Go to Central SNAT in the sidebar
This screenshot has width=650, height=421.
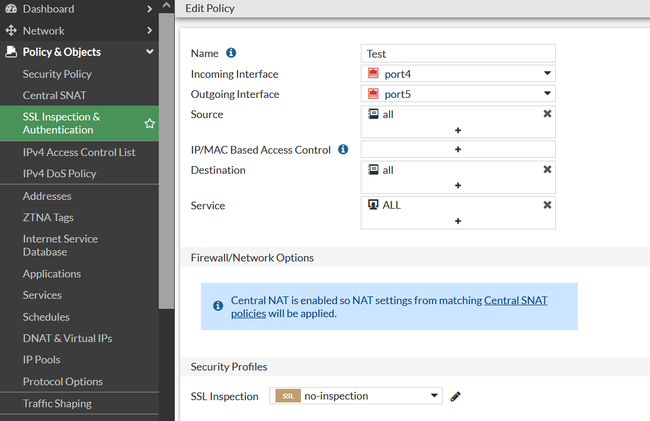(54, 96)
